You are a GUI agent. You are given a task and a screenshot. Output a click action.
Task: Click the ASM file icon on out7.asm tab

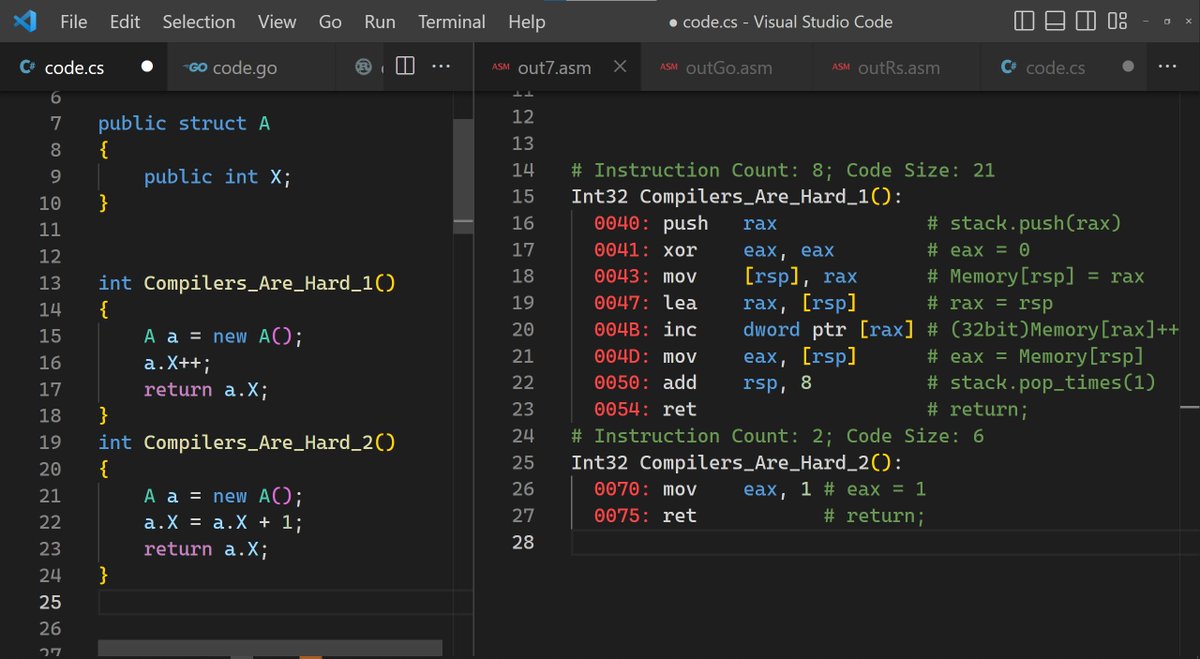pyautogui.click(x=501, y=67)
